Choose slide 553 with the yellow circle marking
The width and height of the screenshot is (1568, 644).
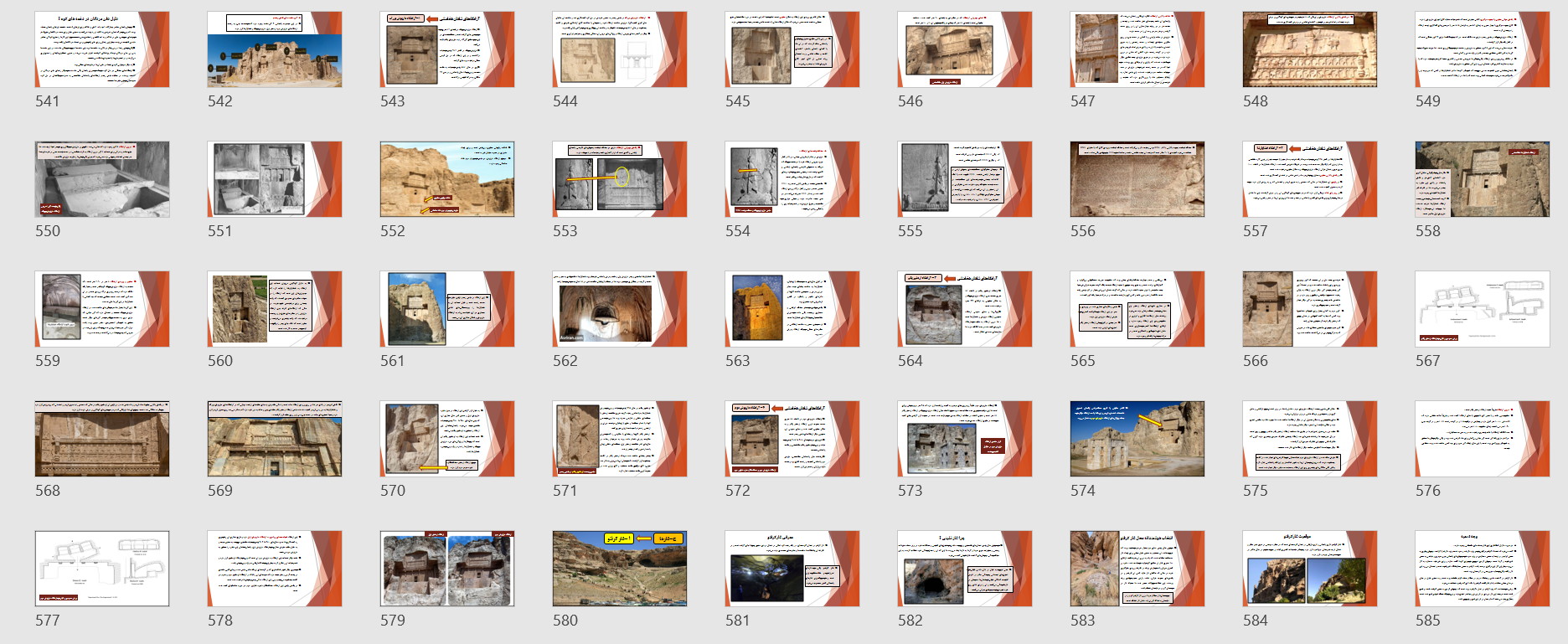(620, 179)
